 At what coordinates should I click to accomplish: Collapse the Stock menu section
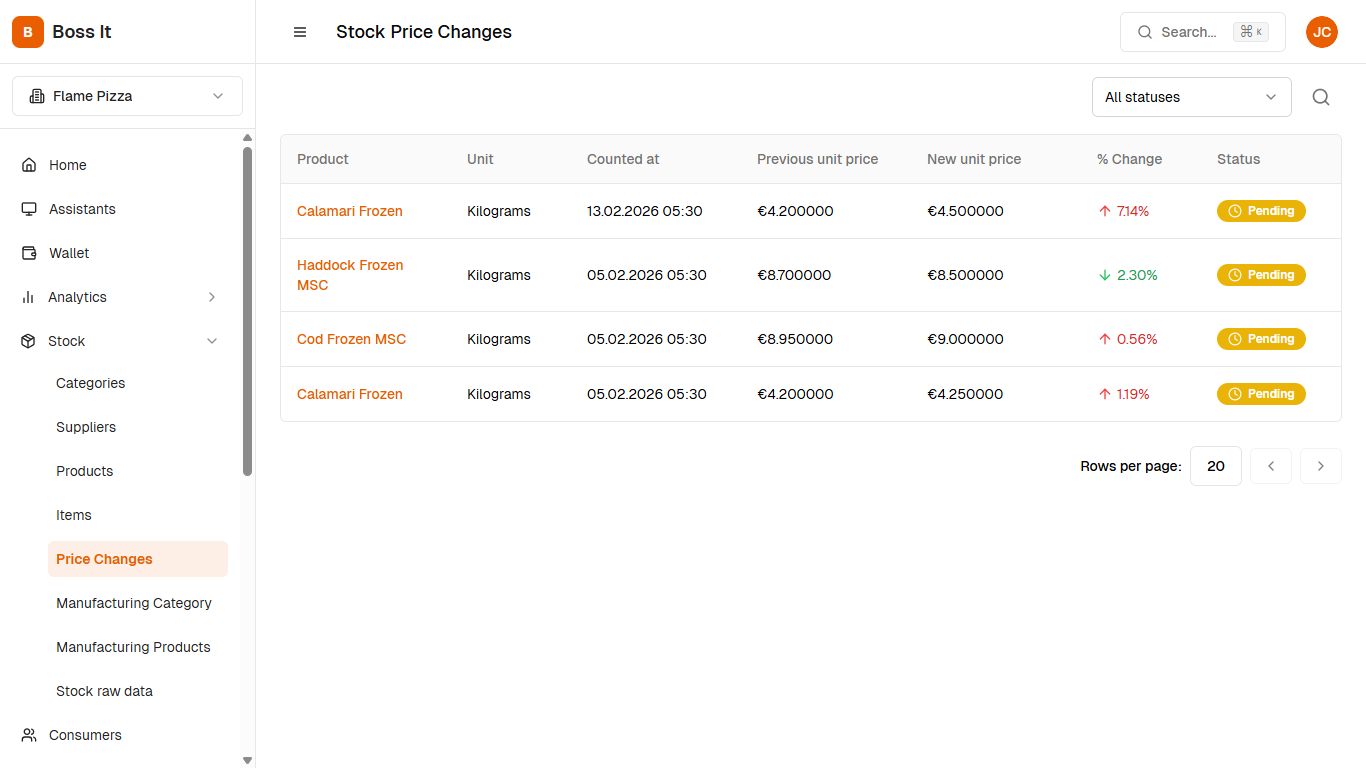click(211, 341)
